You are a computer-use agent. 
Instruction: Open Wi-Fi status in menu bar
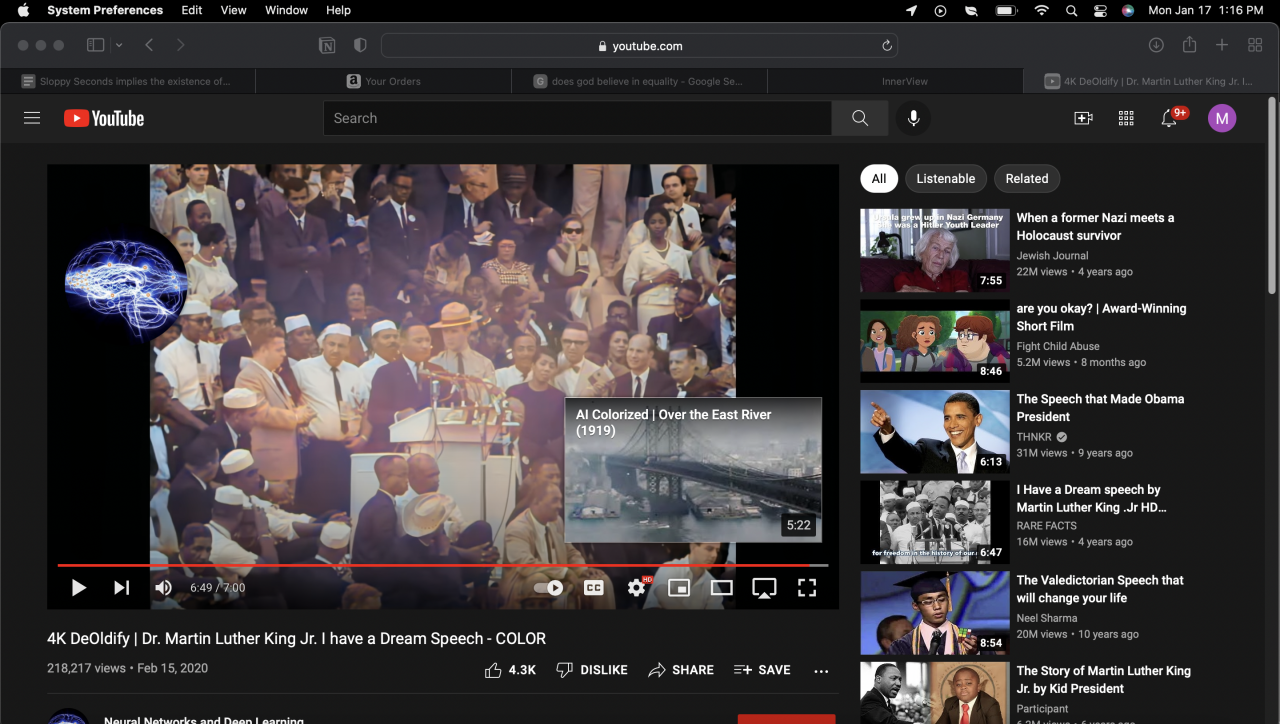point(1042,10)
